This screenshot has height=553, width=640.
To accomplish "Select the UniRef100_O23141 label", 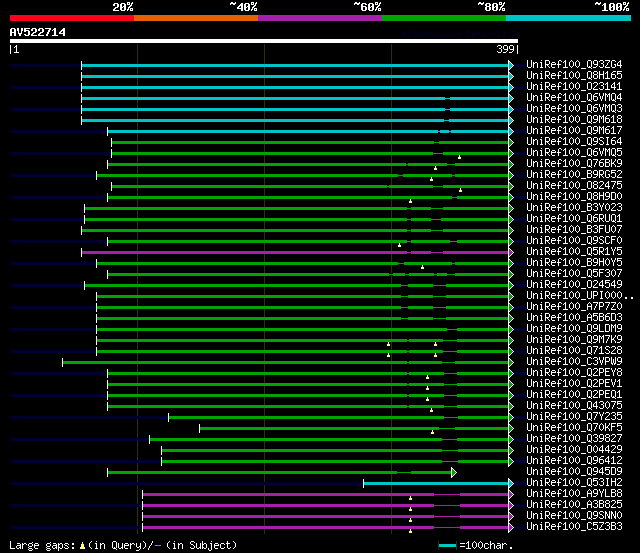I will click(574, 87).
